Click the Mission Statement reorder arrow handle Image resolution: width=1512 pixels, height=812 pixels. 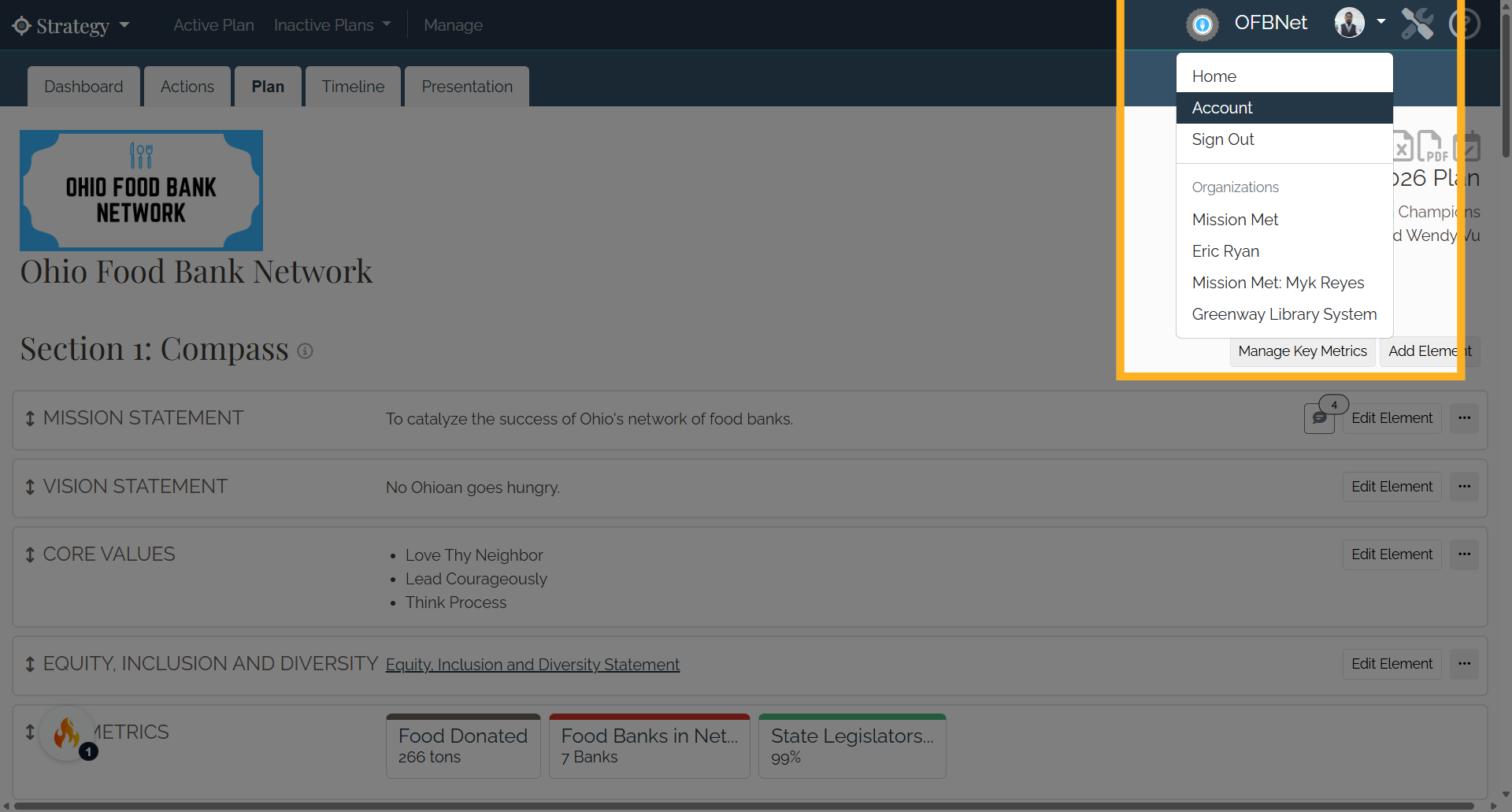(30, 419)
